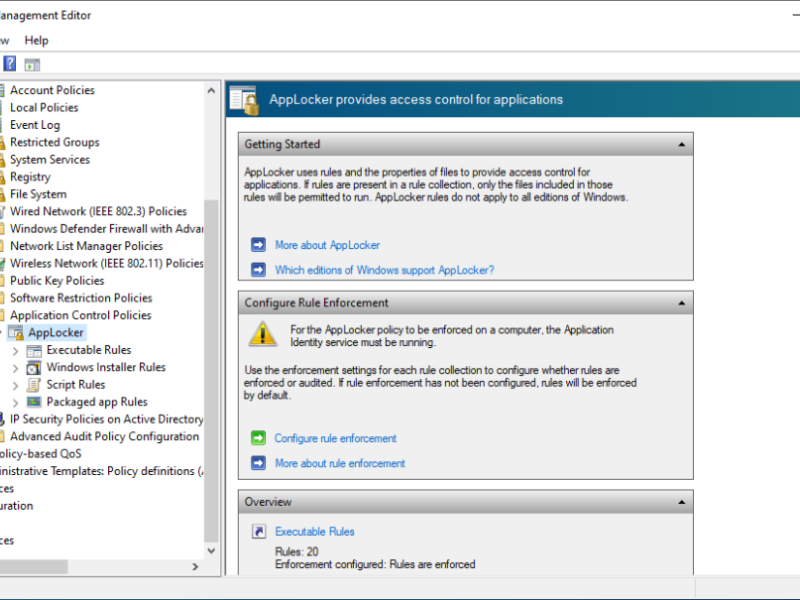Click the tree pane horizontal scrollbar thumb
Viewport: 800px width, 600px height.
click(x=33, y=566)
